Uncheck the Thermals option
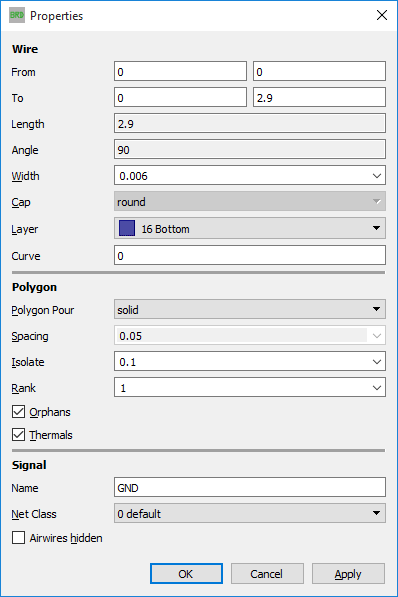The height and width of the screenshot is (597, 398). coord(18,434)
